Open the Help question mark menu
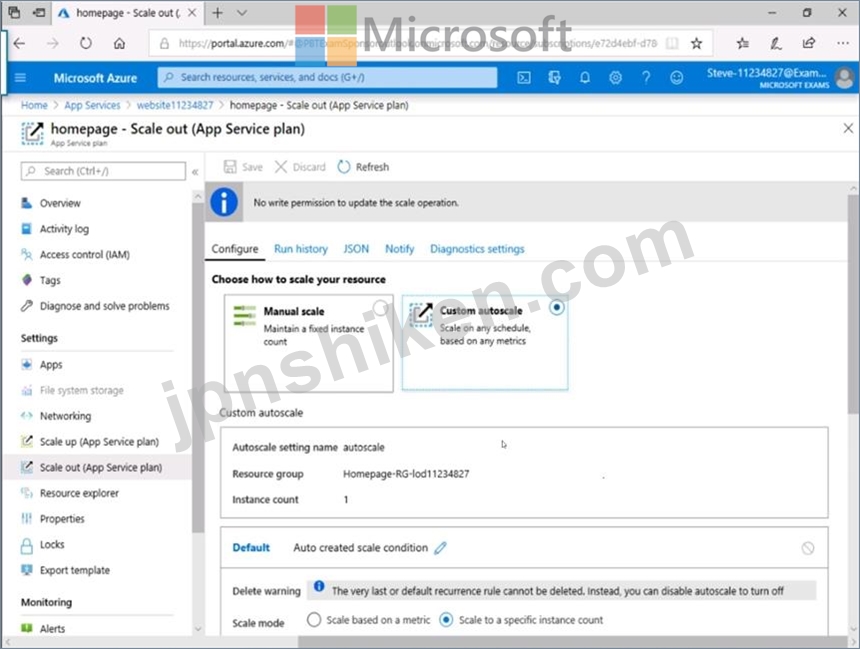This screenshot has width=860, height=649. coord(646,77)
